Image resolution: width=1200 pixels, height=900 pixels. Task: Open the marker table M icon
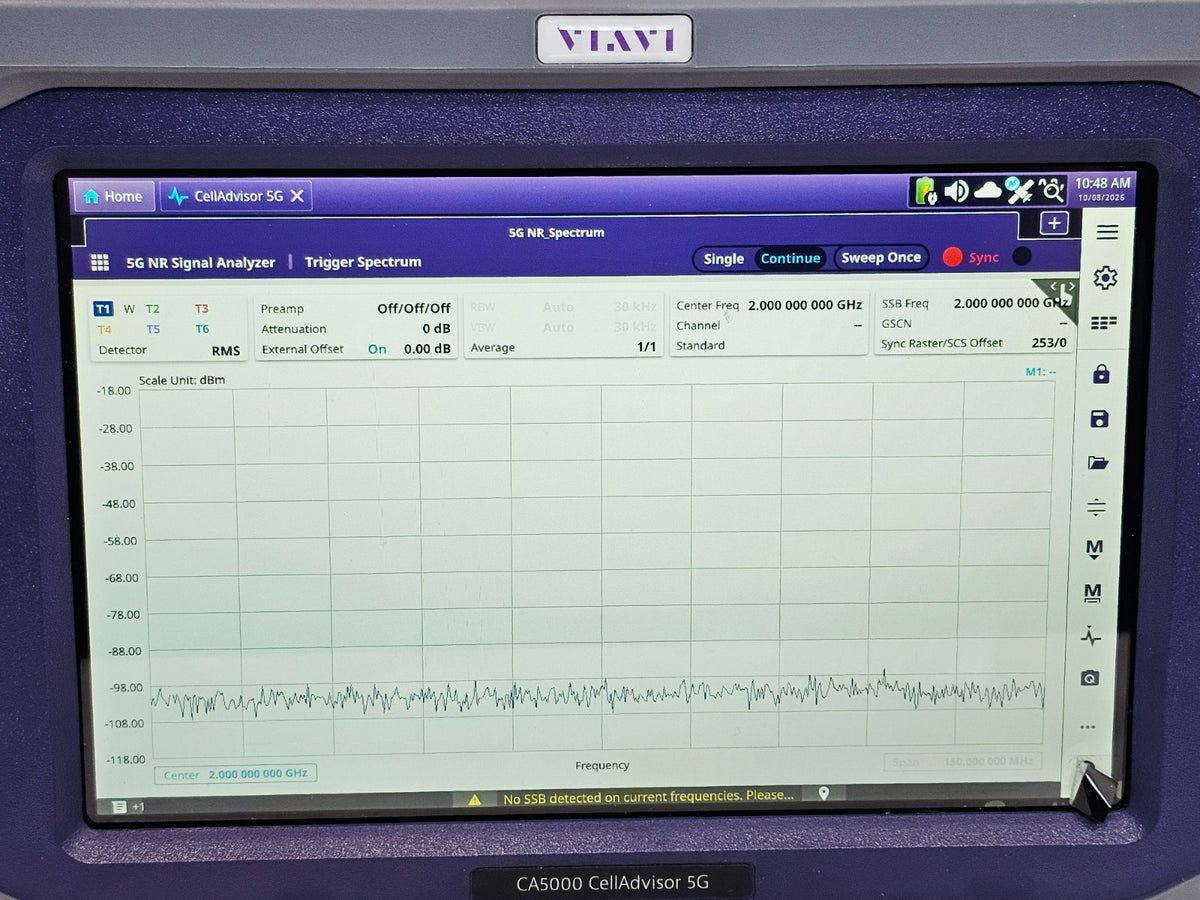[1093, 593]
